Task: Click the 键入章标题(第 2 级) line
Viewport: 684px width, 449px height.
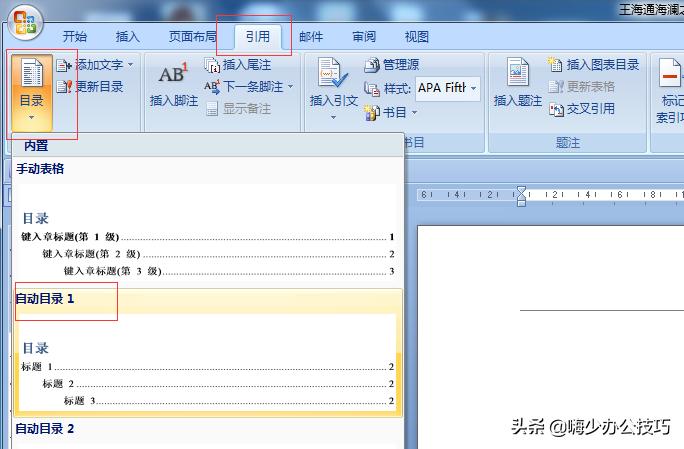Action: click(218, 254)
